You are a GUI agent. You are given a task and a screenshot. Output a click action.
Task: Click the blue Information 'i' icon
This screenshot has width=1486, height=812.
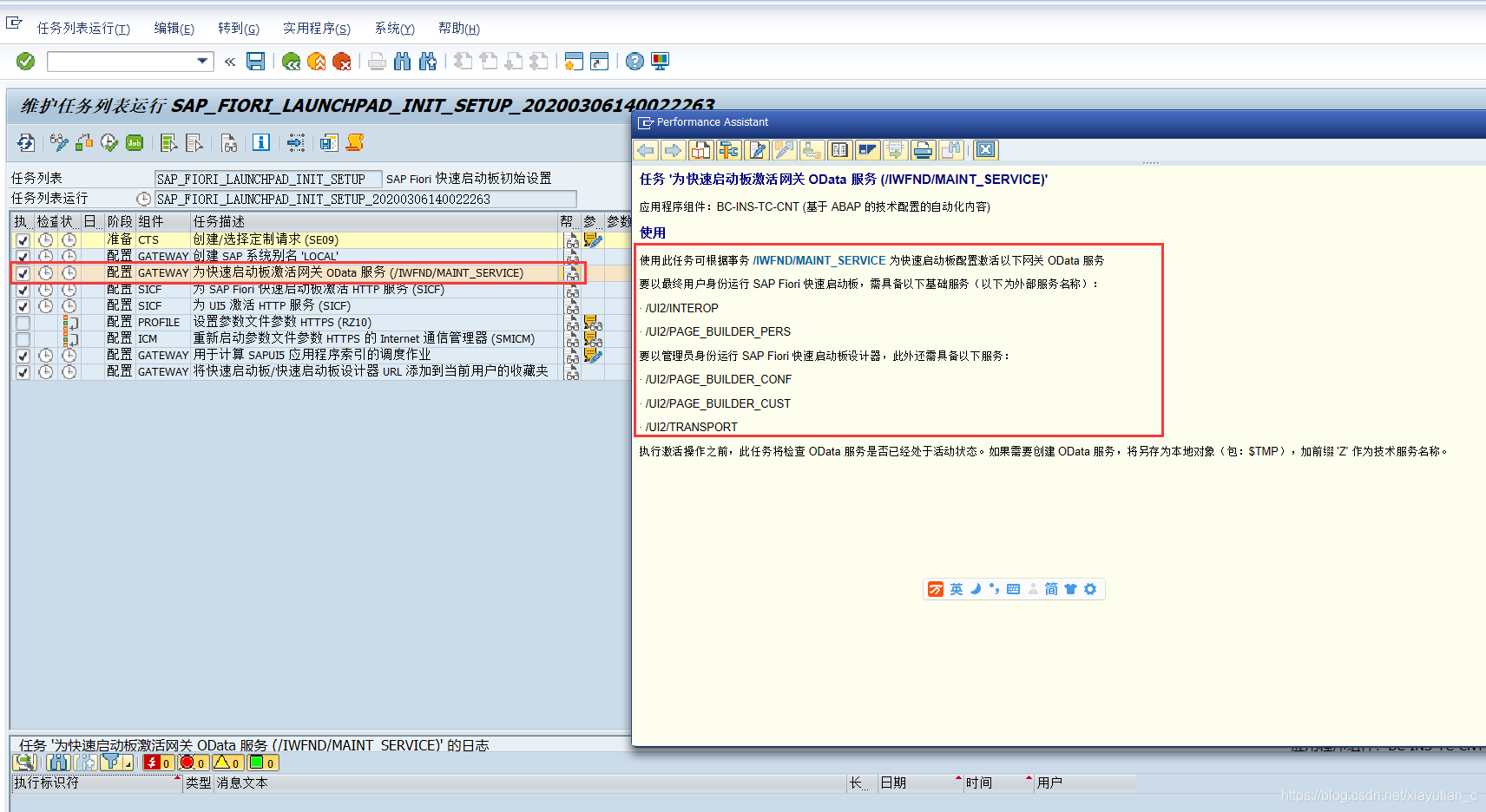click(x=261, y=142)
